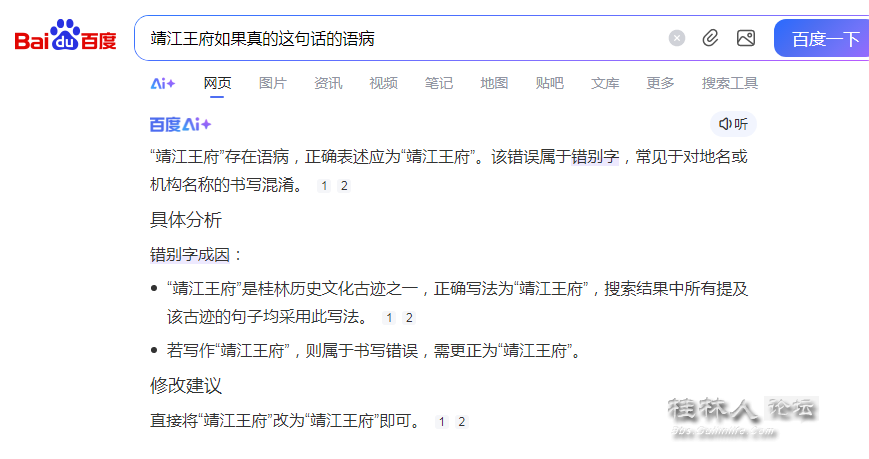The image size is (869, 459).
Task: Click the Baidu logo
Action: pos(65,38)
